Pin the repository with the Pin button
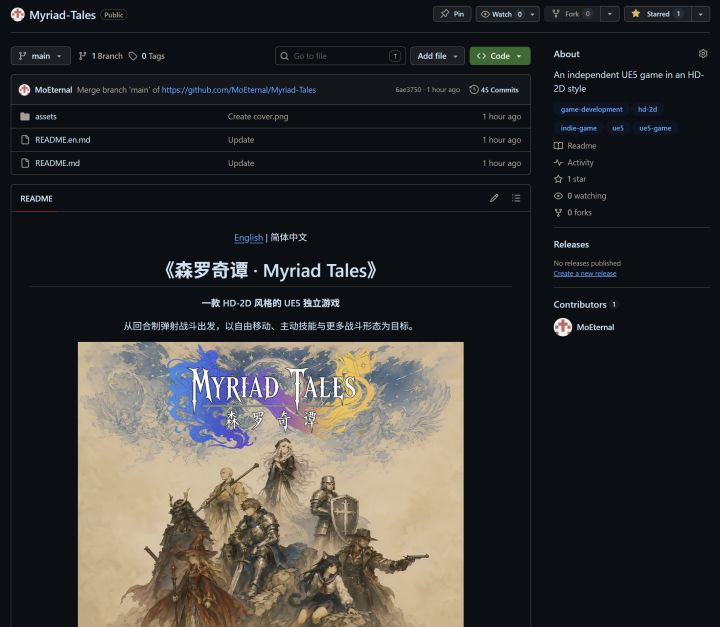 point(452,14)
